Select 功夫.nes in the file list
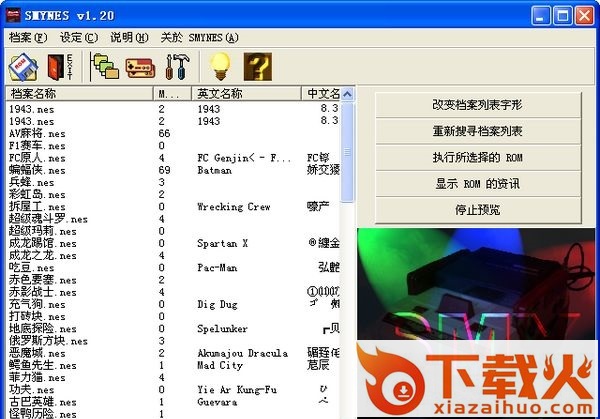 coord(31,390)
